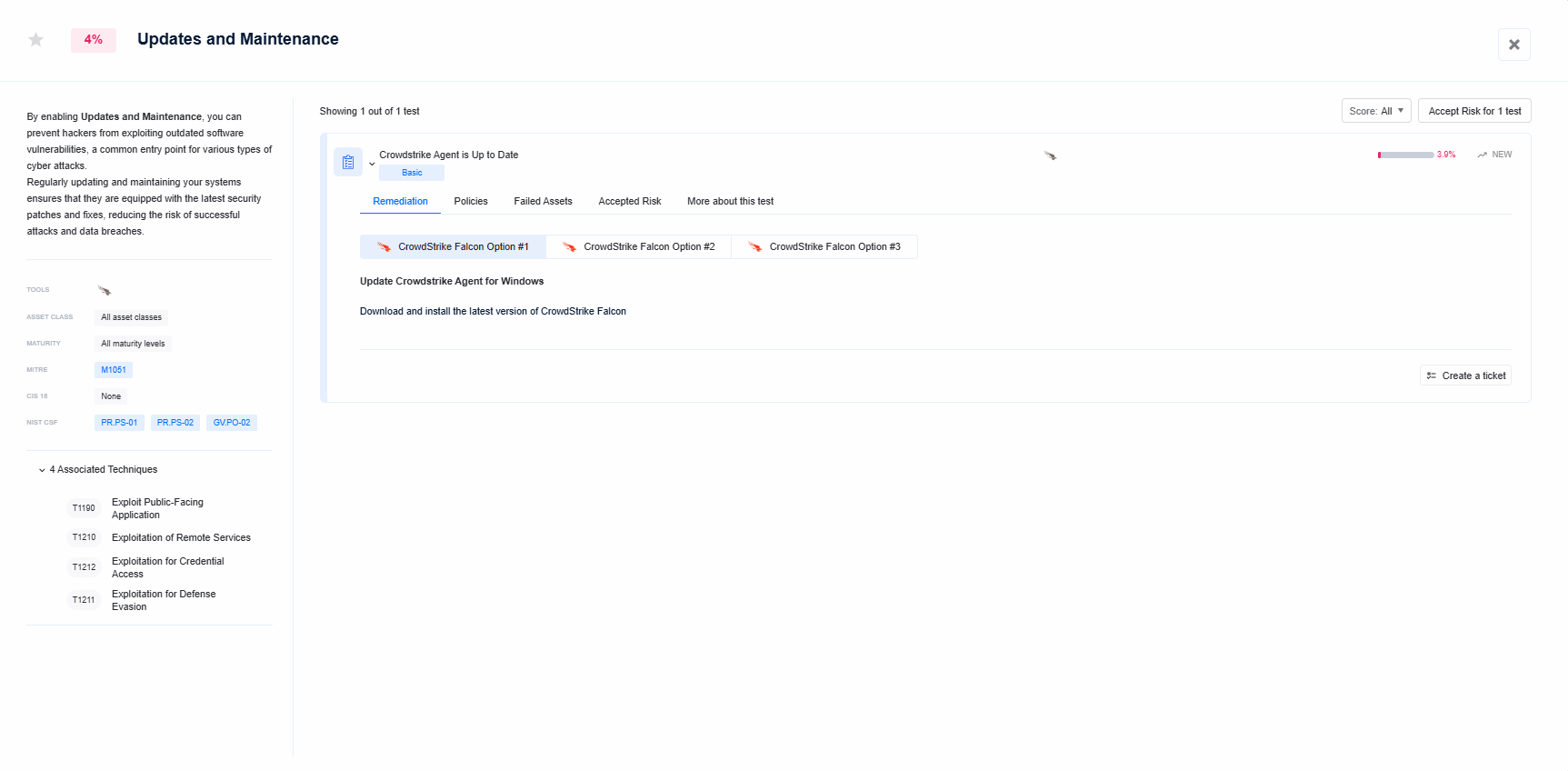Image resolution: width=1568 pixels, height=771 pixels.
Task: Click Accept Risk for 1 test
Action: click(x=1474, y=111)
